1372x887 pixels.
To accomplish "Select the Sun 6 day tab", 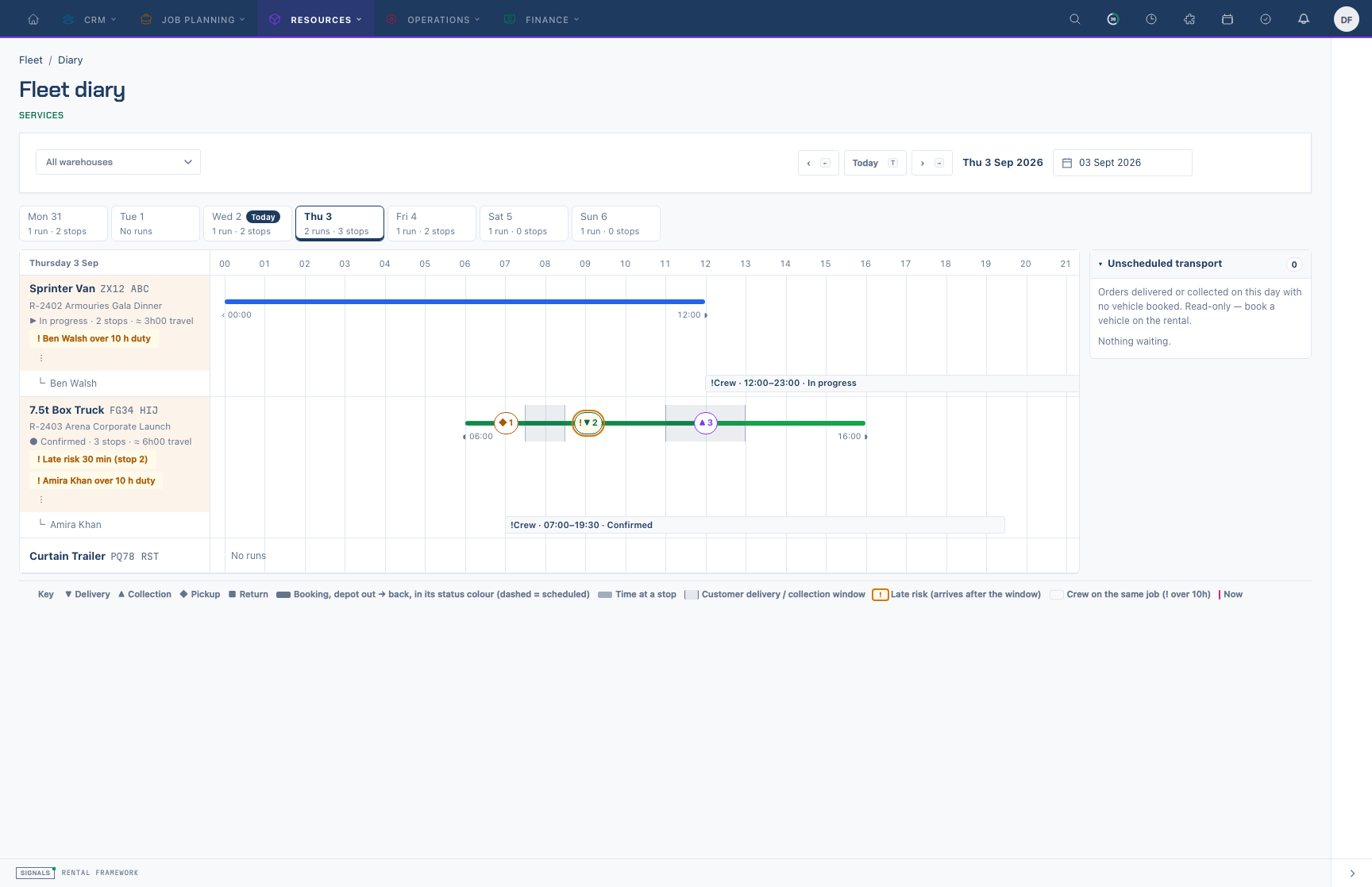I will pyautogui.click(x=616, y=223).
